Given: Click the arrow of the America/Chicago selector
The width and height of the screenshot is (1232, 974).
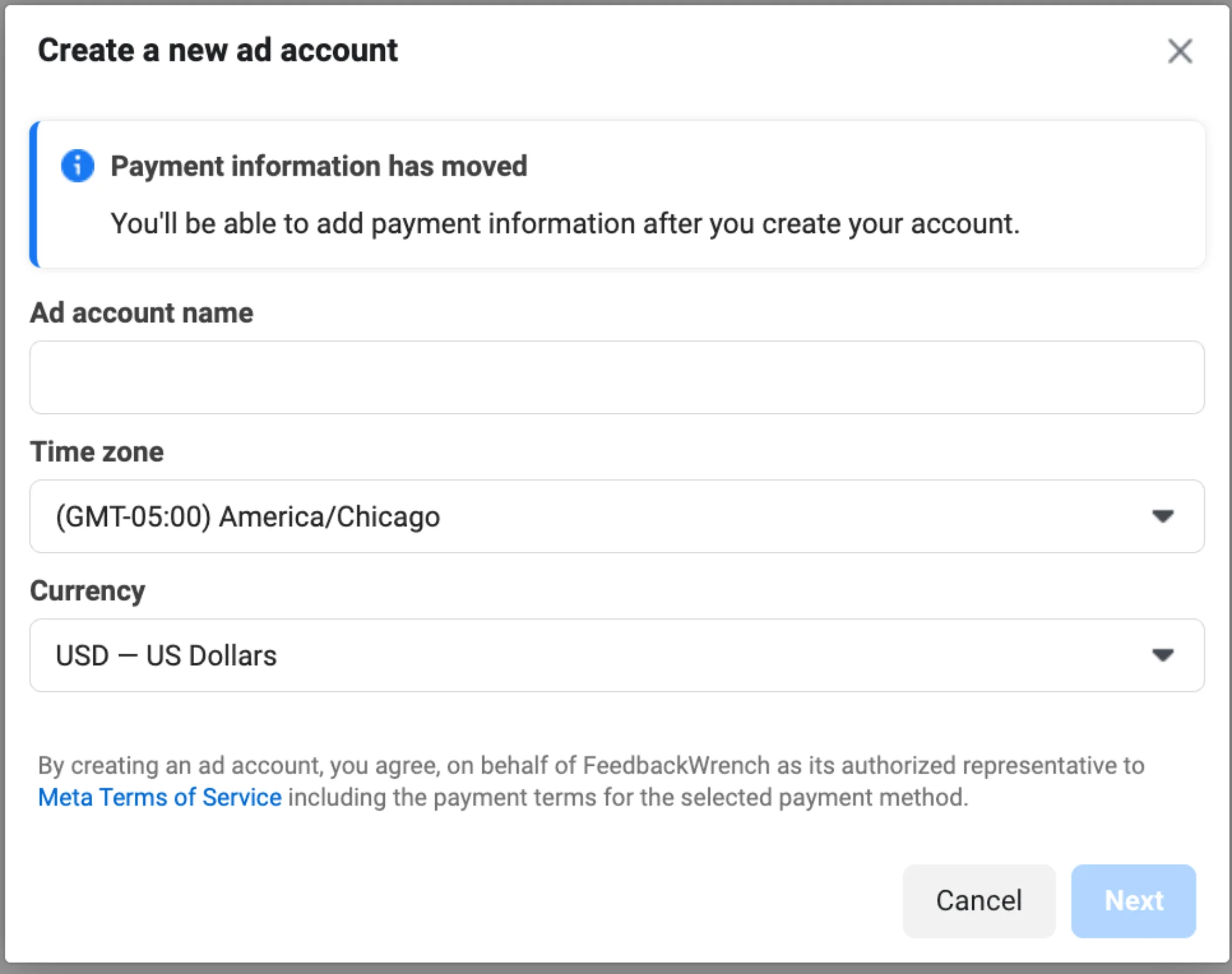Looking at the screenshot, I should 1162,517.
